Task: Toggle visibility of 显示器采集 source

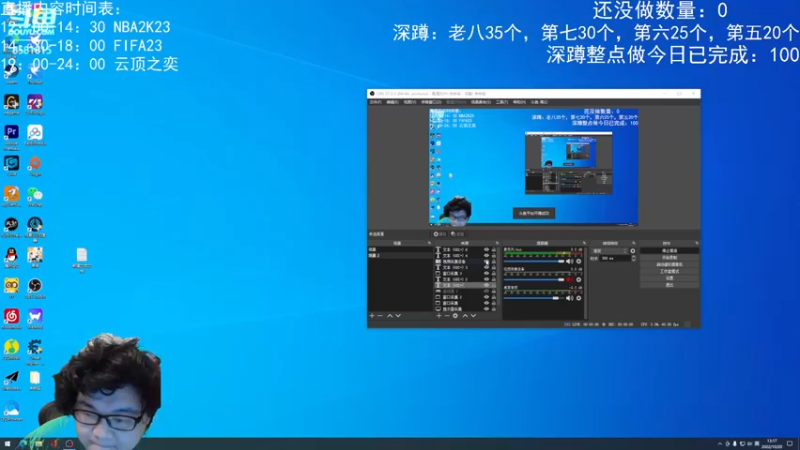Action: (x=486, y=309)
